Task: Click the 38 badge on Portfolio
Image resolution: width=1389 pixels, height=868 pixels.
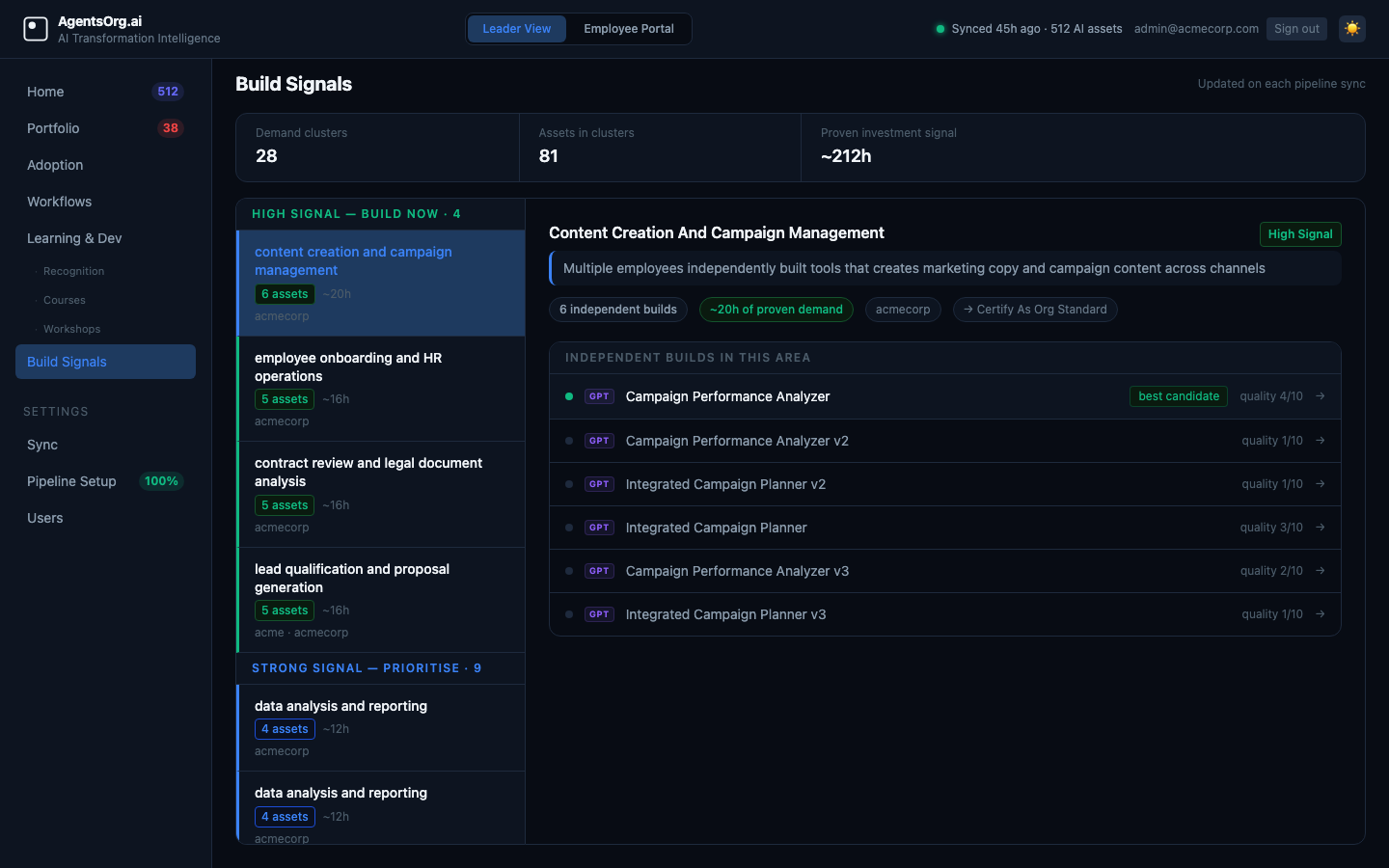Action: coord(168,127)
